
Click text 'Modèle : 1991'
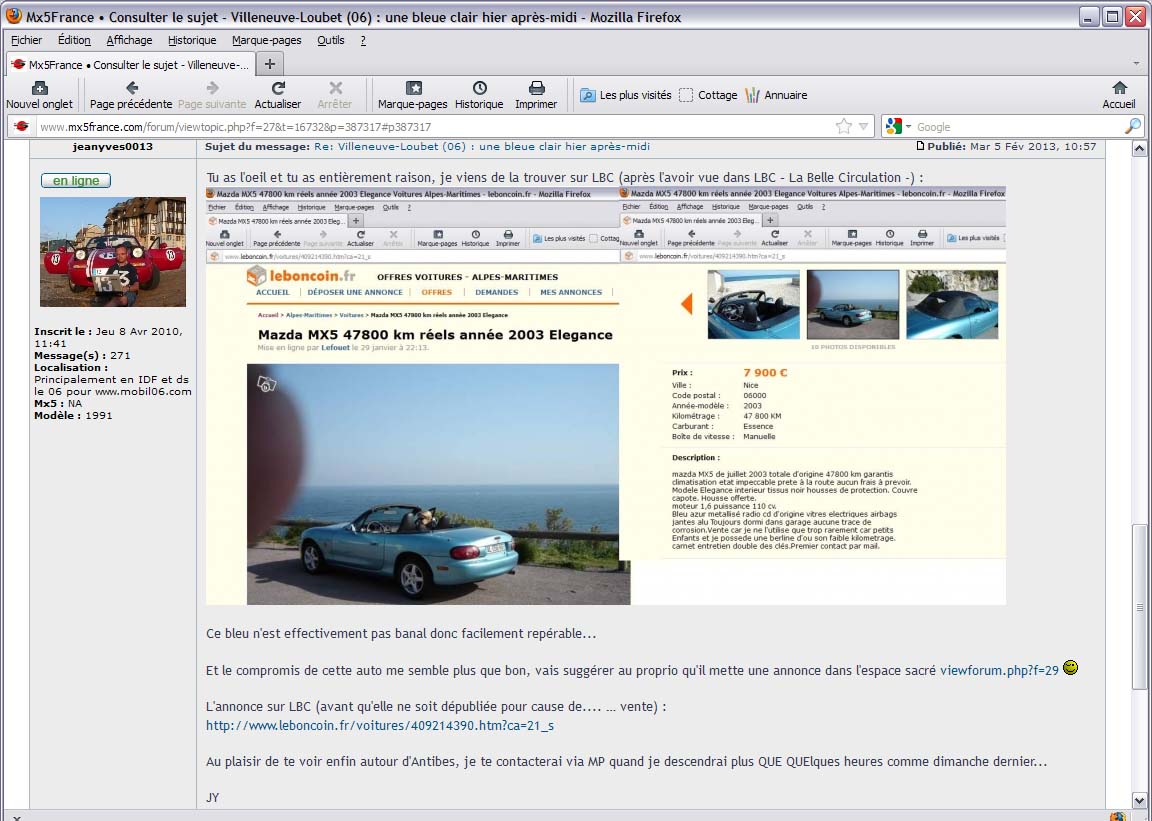[x=73, y=415]
